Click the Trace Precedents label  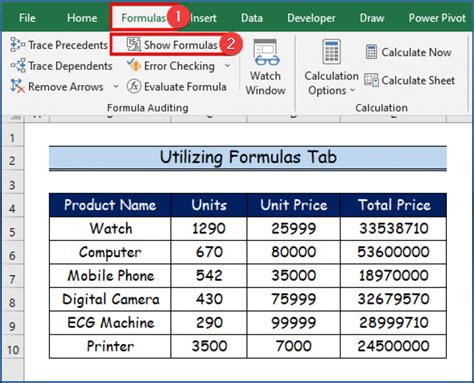point(68,45)
